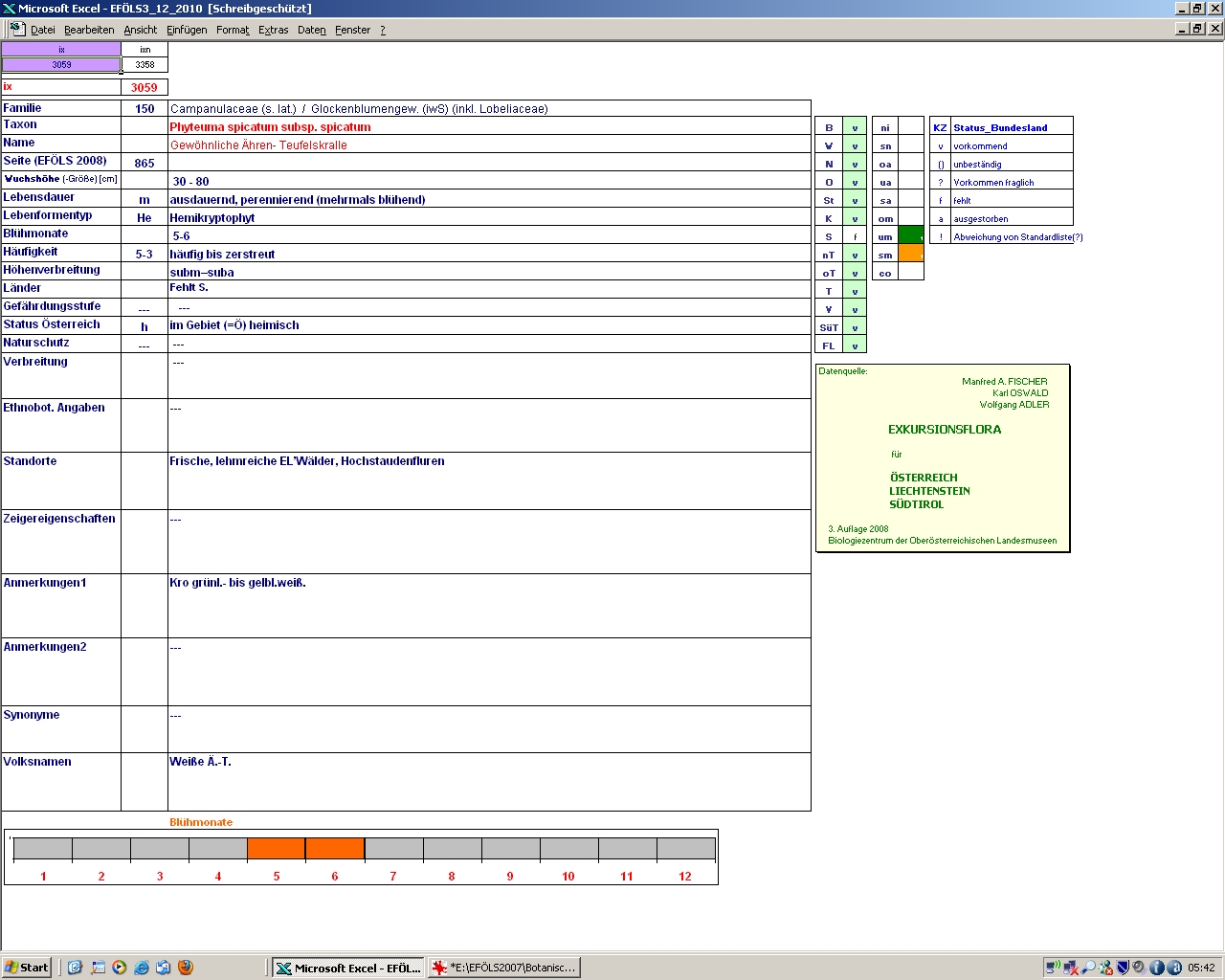
Task: Click the Hemikryptophyt cell
Action: pos(489,217)
